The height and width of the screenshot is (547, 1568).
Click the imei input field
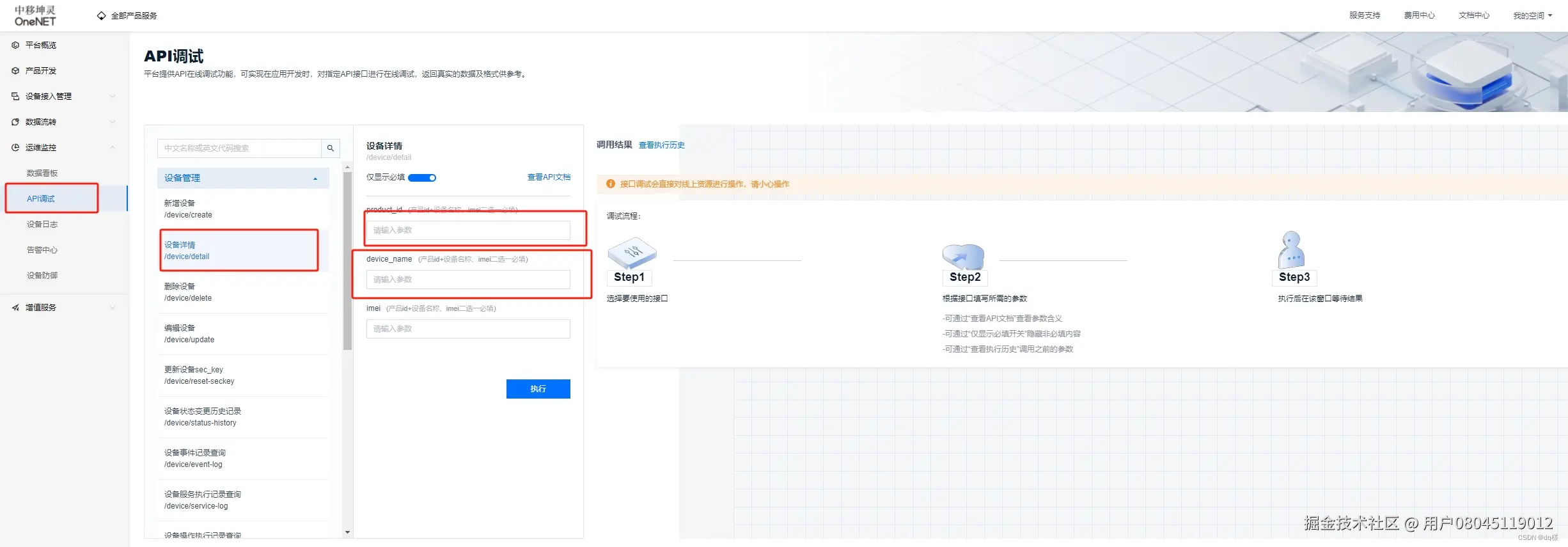point(468,329)
